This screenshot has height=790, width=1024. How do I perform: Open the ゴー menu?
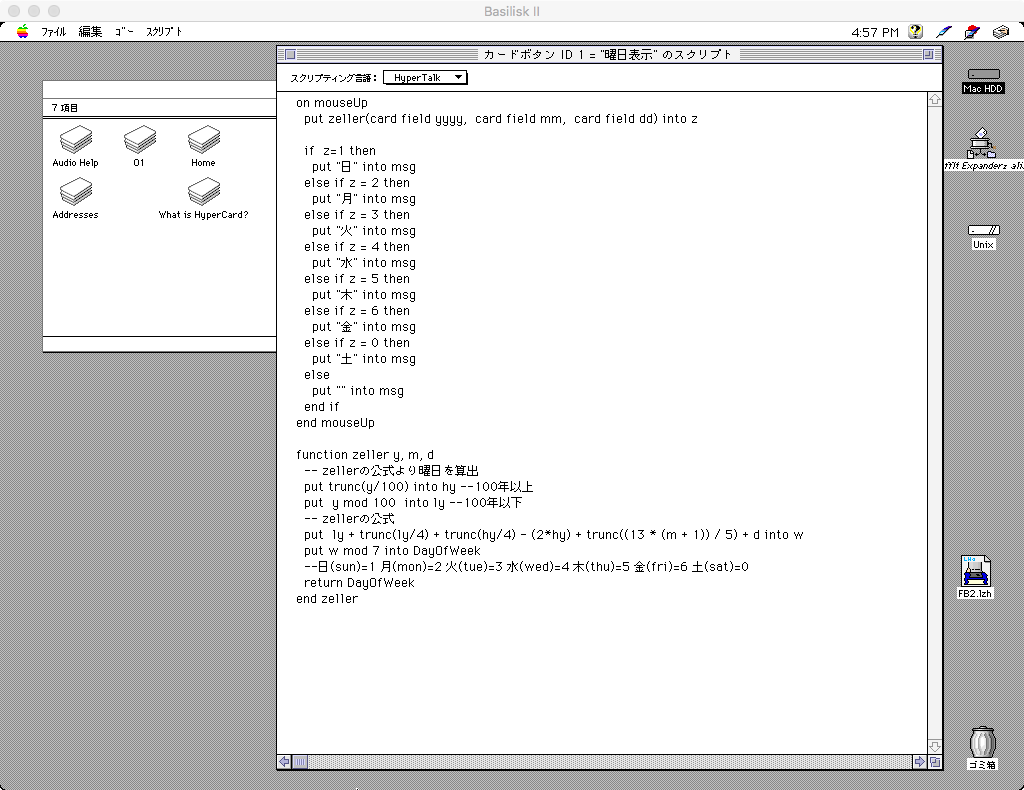coord(124,31)
